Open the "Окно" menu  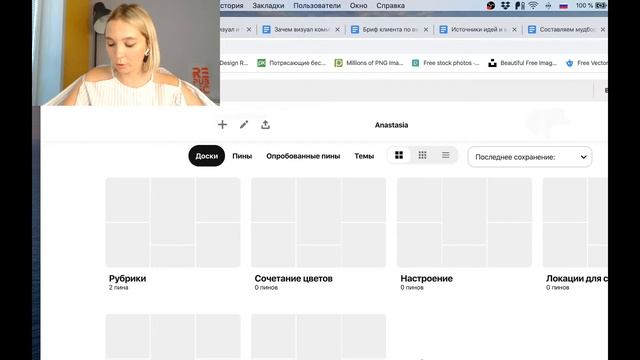[x=358, y=5]
